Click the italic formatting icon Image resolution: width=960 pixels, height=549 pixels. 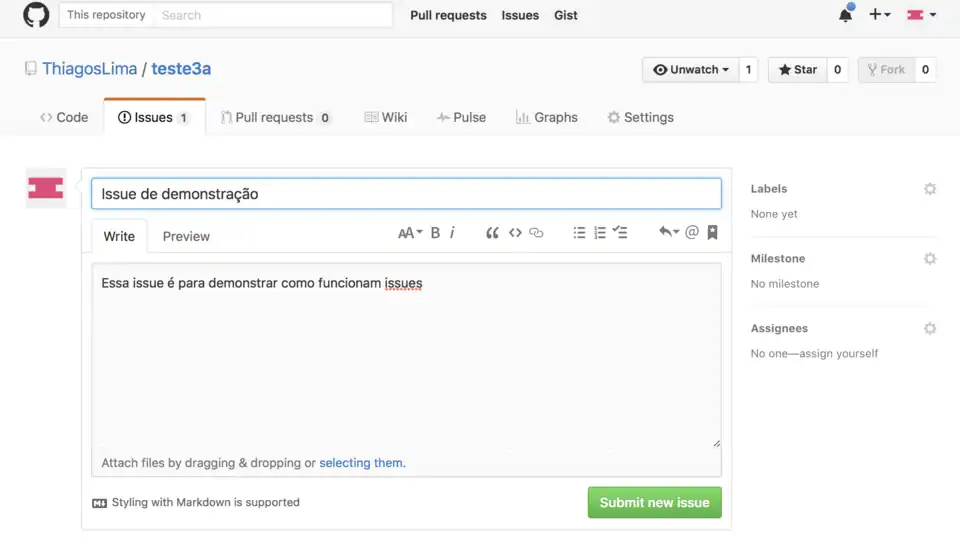[452, 233]
